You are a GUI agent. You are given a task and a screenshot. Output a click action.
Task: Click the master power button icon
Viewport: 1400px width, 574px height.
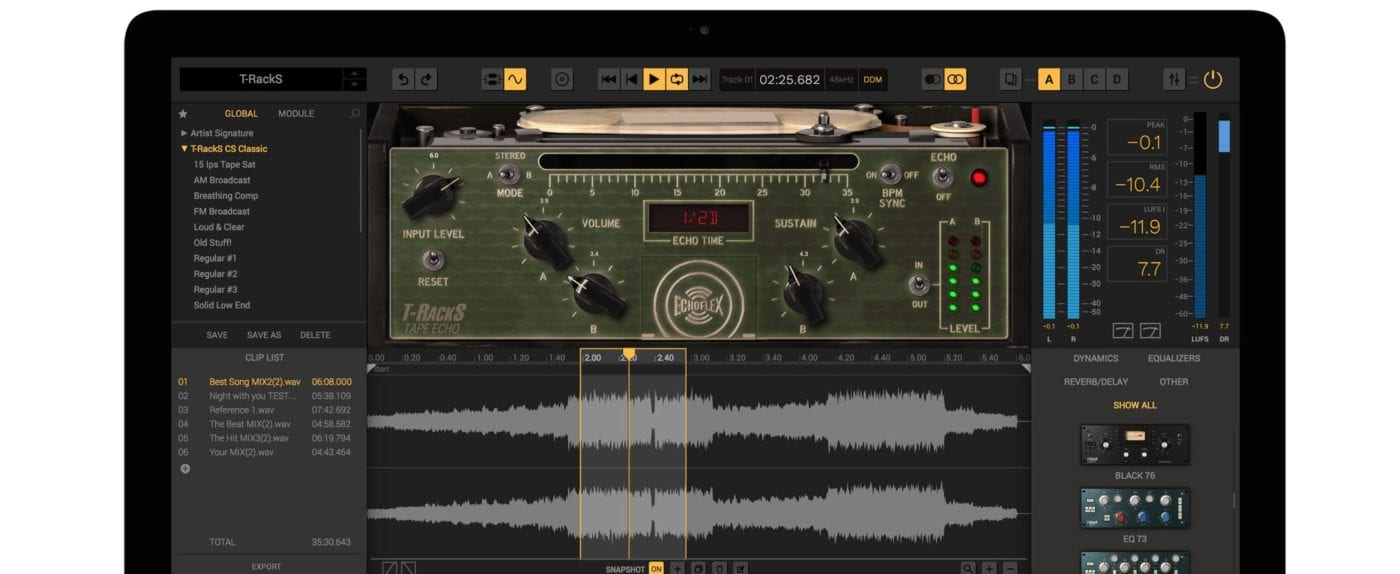pos(1213,80)
